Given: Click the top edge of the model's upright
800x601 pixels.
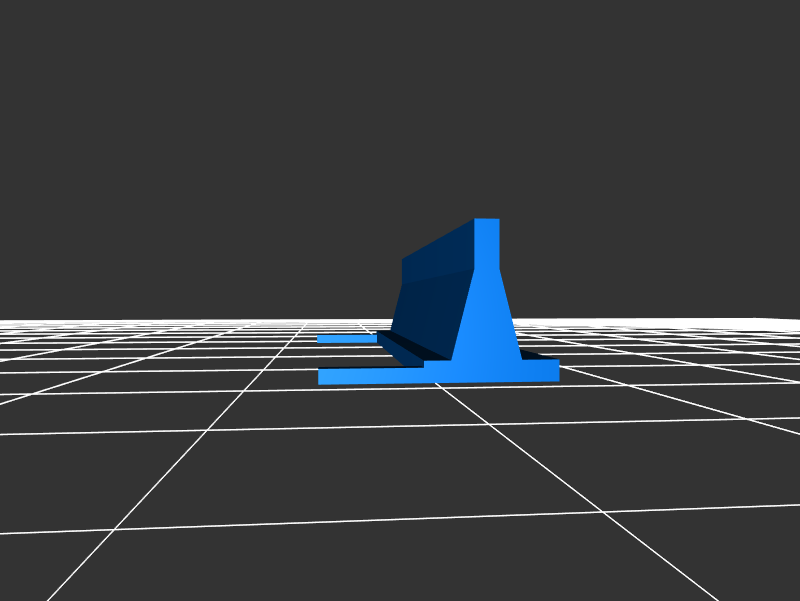Looking at the screenshot, I should click(487, 220).
